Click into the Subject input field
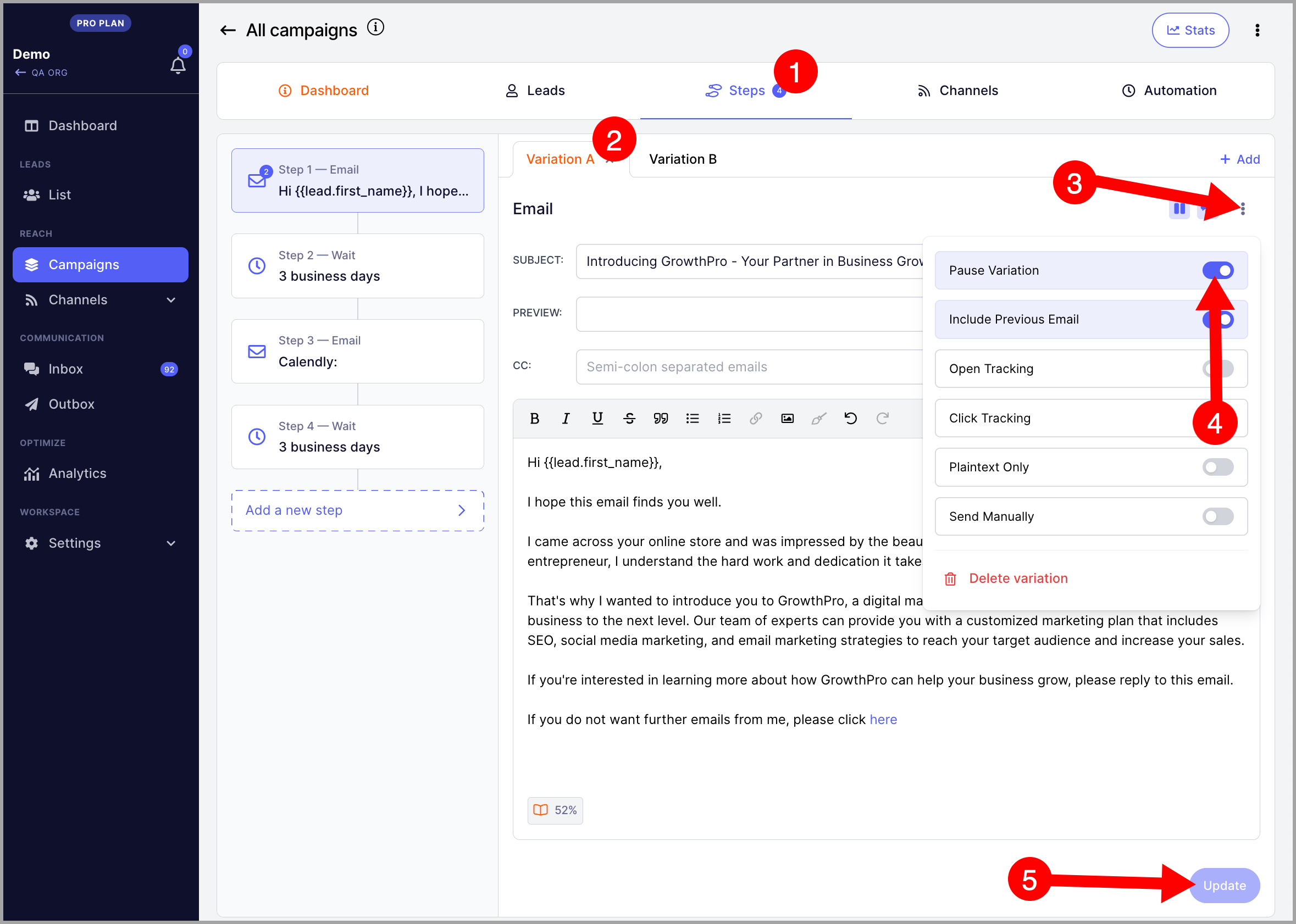1296x924 pixels. 749,261
